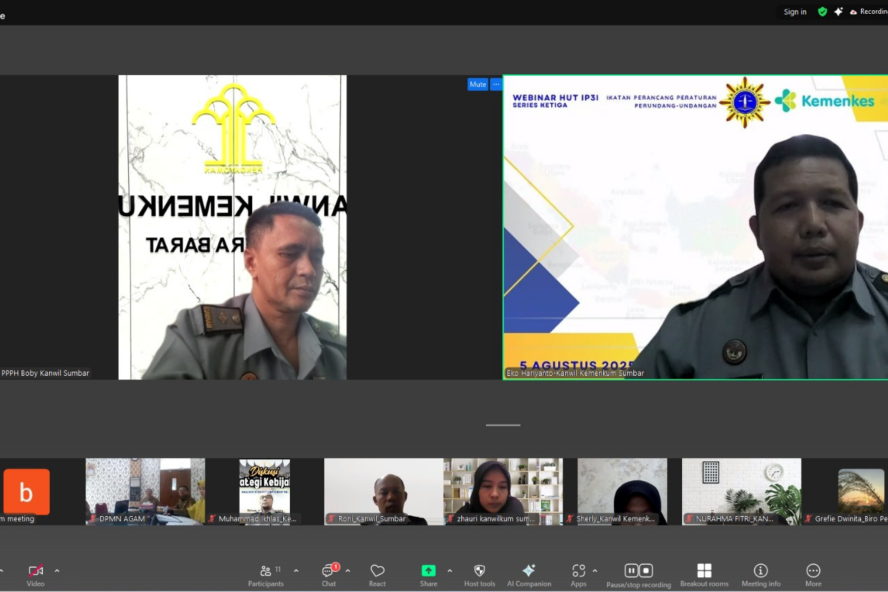Expand the Participants options arrow

coord(296,571)
